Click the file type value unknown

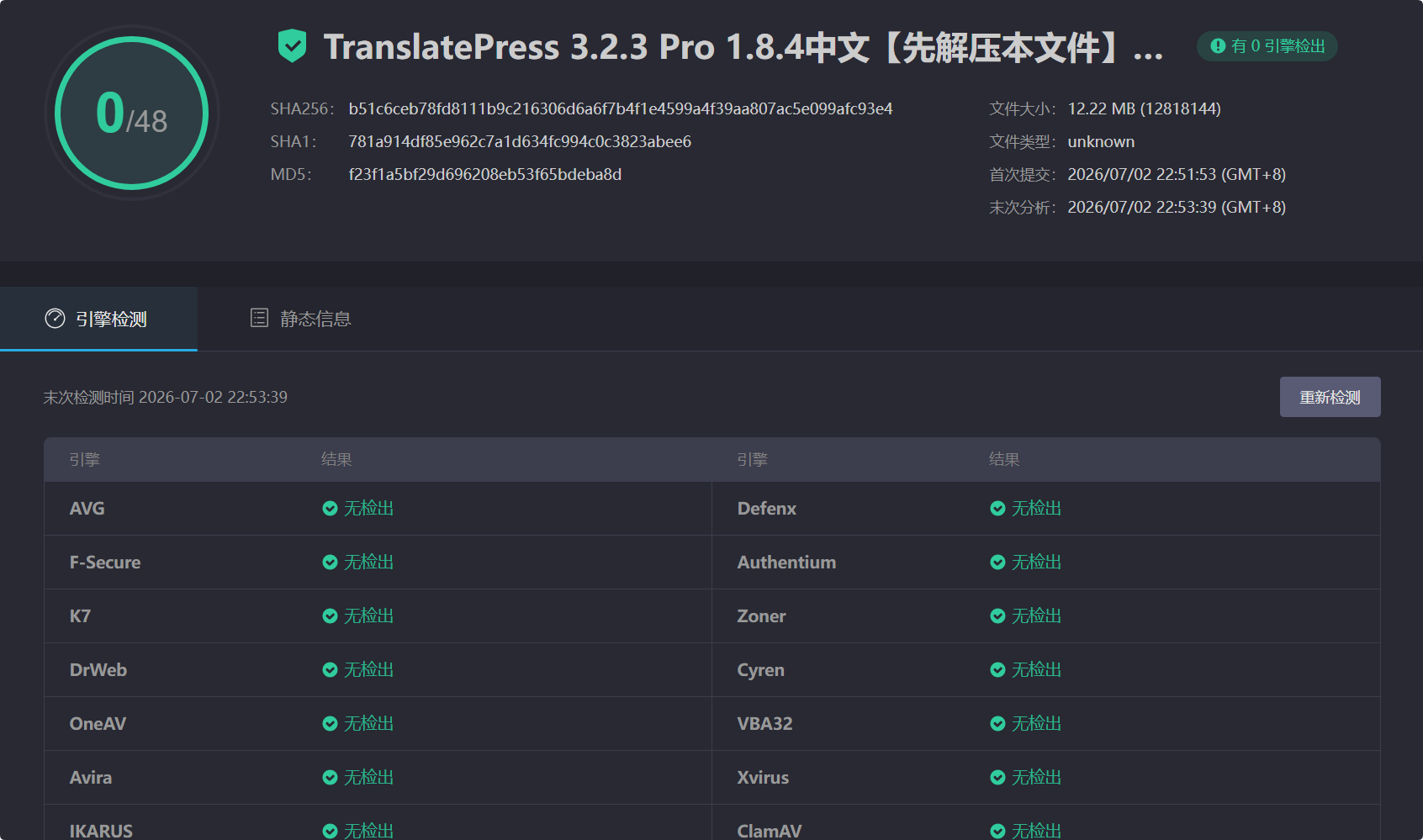(1101, 141)
